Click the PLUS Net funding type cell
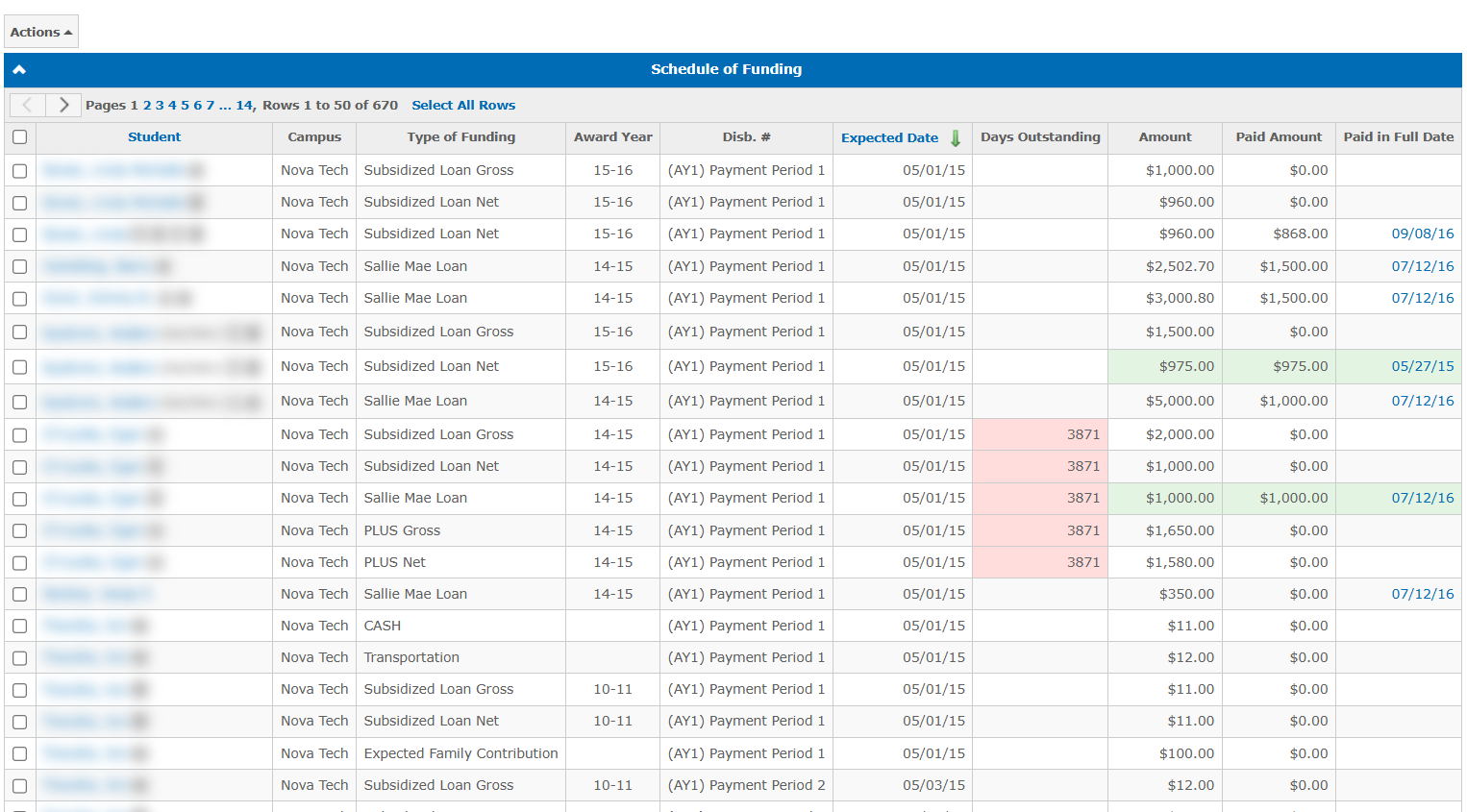 pyautogui.click(x=460, y=562)
